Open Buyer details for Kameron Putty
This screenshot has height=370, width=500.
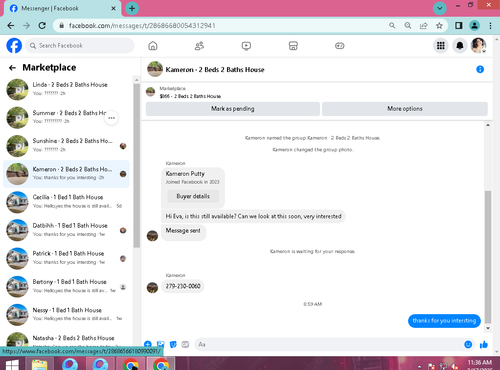click(x=193, y=196)
